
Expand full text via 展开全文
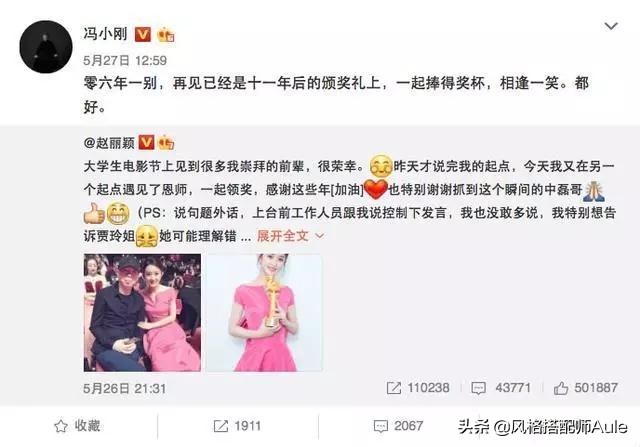[x=282, y=236]
